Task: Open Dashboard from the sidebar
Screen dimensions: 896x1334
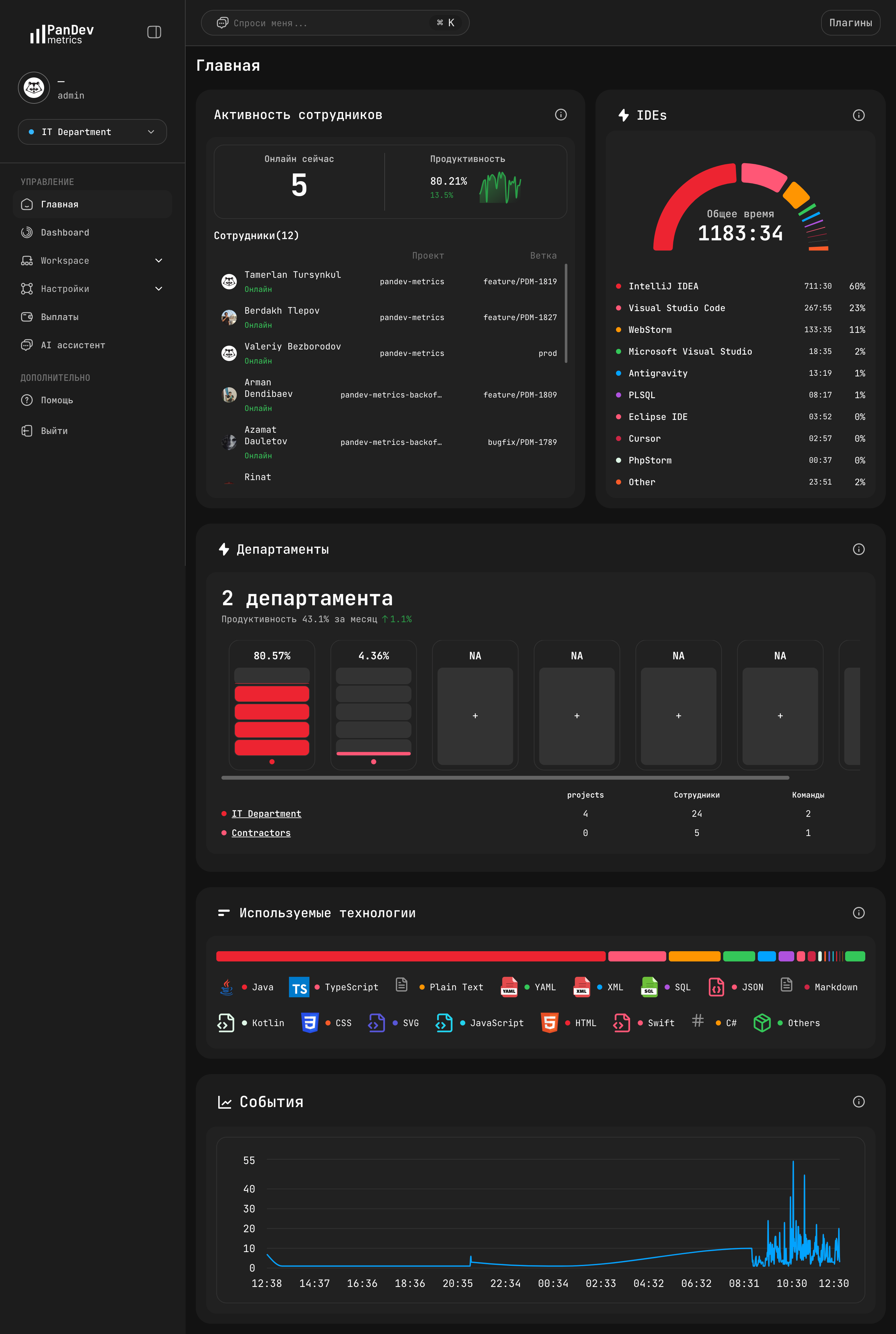Action: (65, 232)
